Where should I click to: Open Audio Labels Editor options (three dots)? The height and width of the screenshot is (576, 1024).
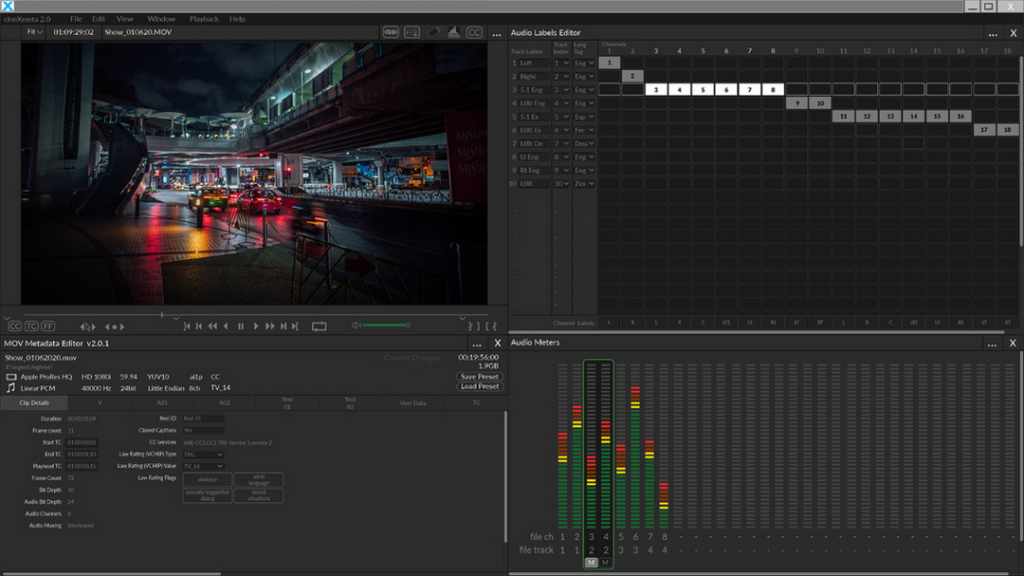point(992,33)
